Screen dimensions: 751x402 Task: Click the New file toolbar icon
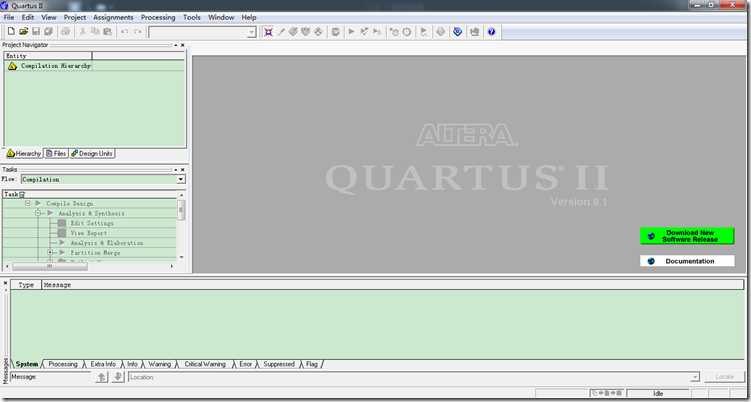11,32
